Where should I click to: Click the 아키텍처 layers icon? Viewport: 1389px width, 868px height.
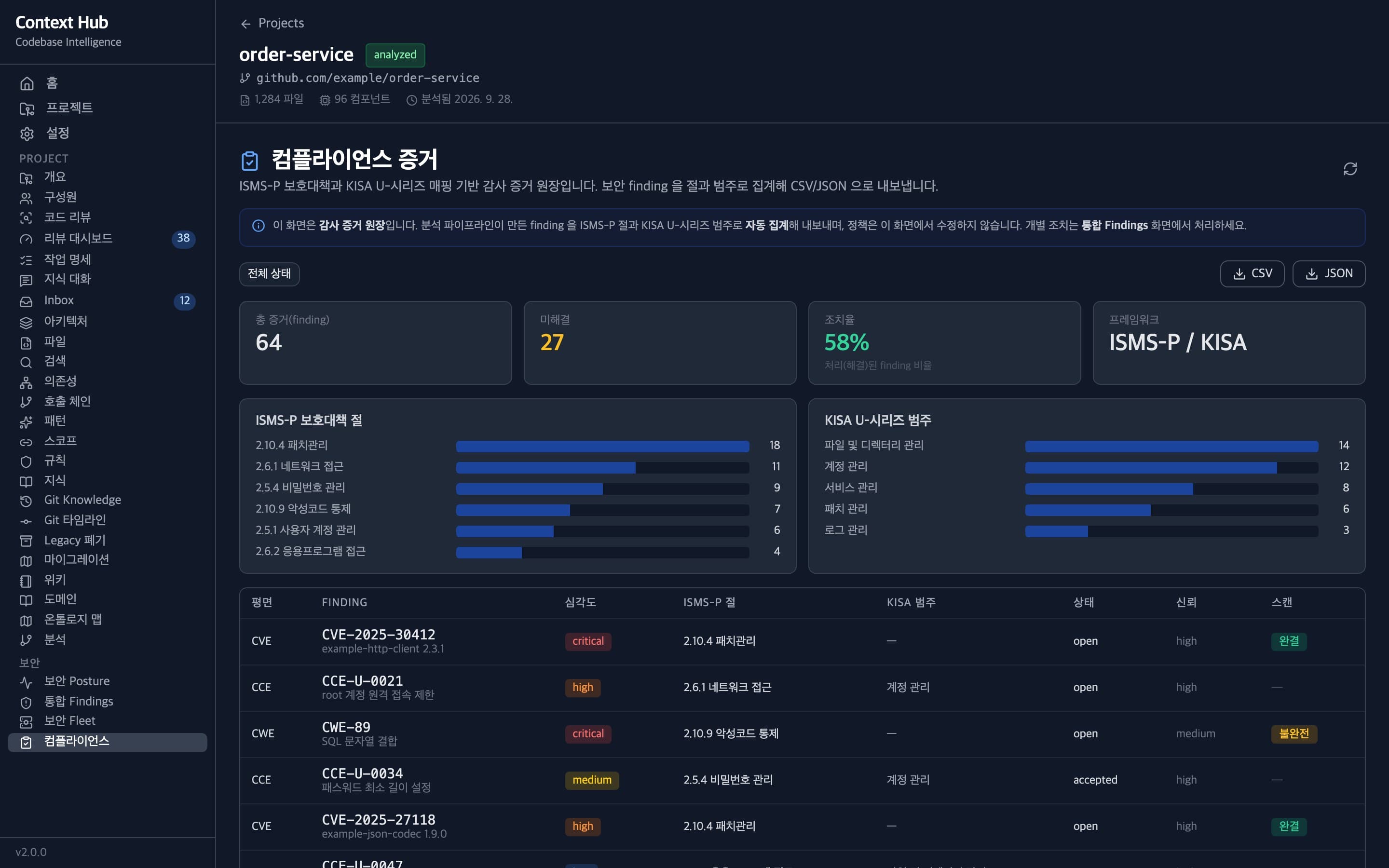click(x=26, y=322)
